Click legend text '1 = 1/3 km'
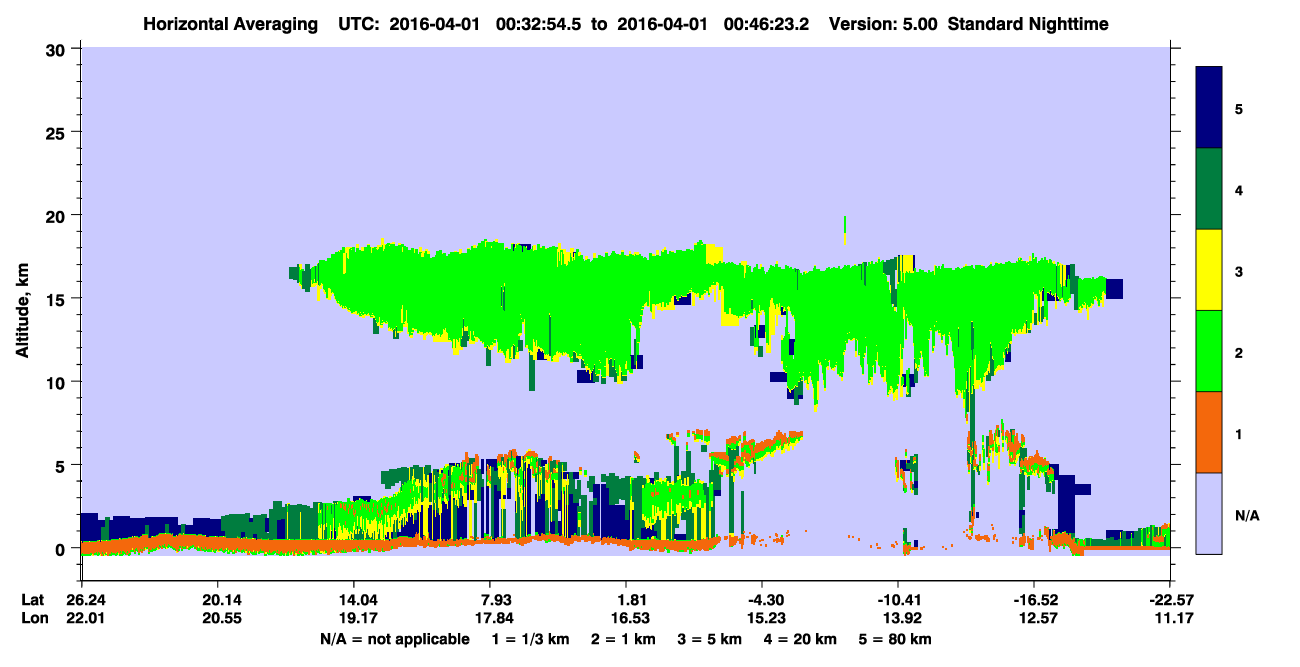The width and height of the screenshot is (1300, 667). (533, 639)
